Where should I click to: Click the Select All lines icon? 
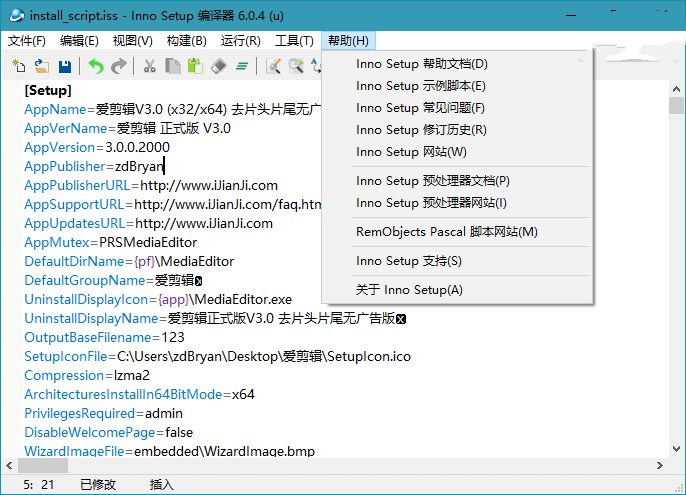(241, 66)
